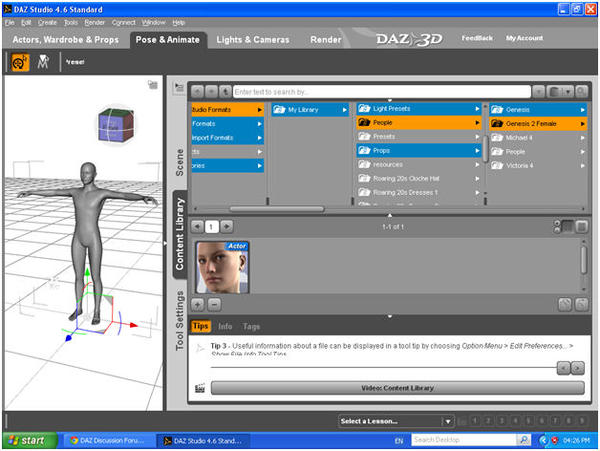The image size is (600, 451).
Task: Go to next results page
Action: coord(226,226)
